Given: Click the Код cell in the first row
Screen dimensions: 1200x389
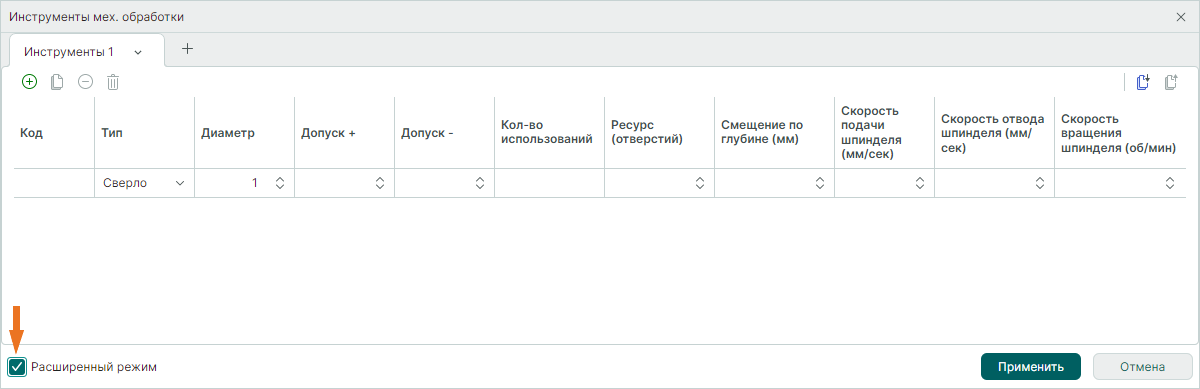Looking at the screenshot, I should pos(54,183).
